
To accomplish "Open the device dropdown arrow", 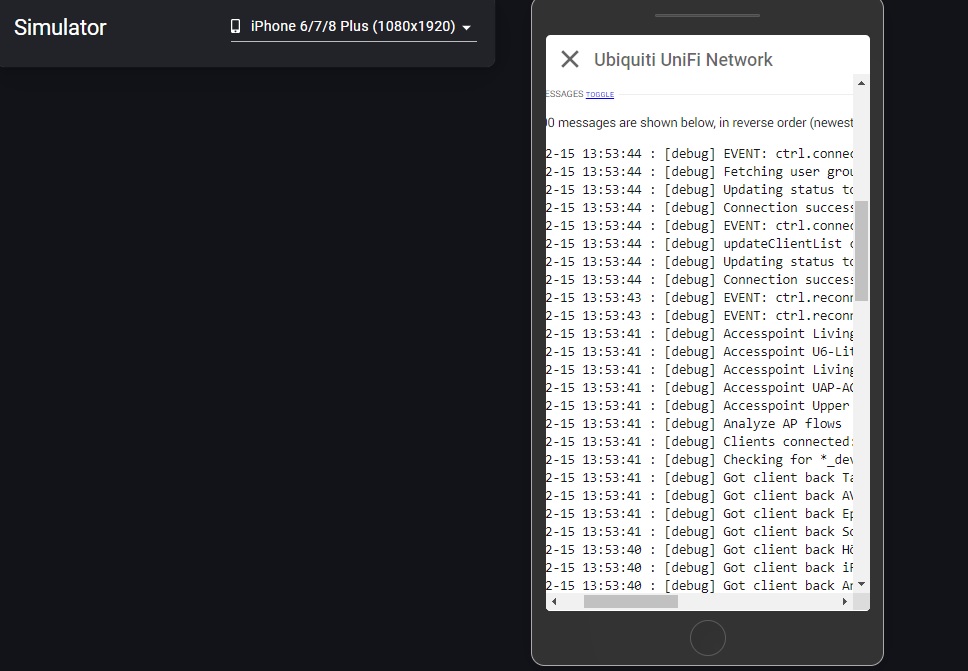I will 467,27.
